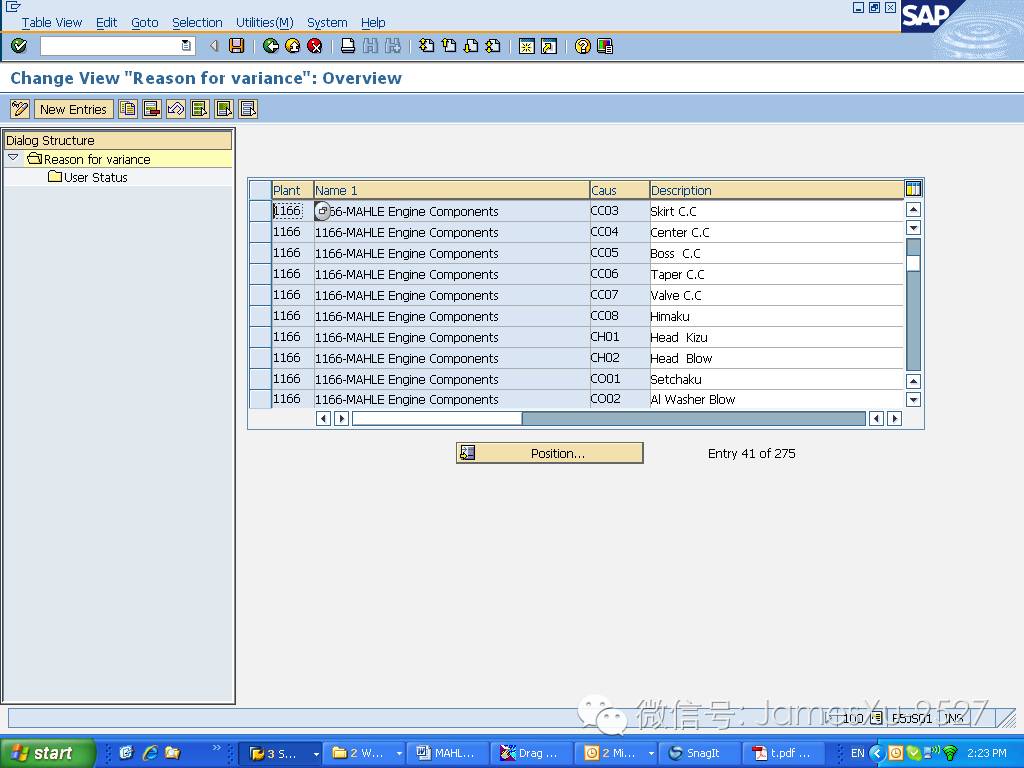Click the table vertical scrollbar thumb

click(x=914, y=263)
